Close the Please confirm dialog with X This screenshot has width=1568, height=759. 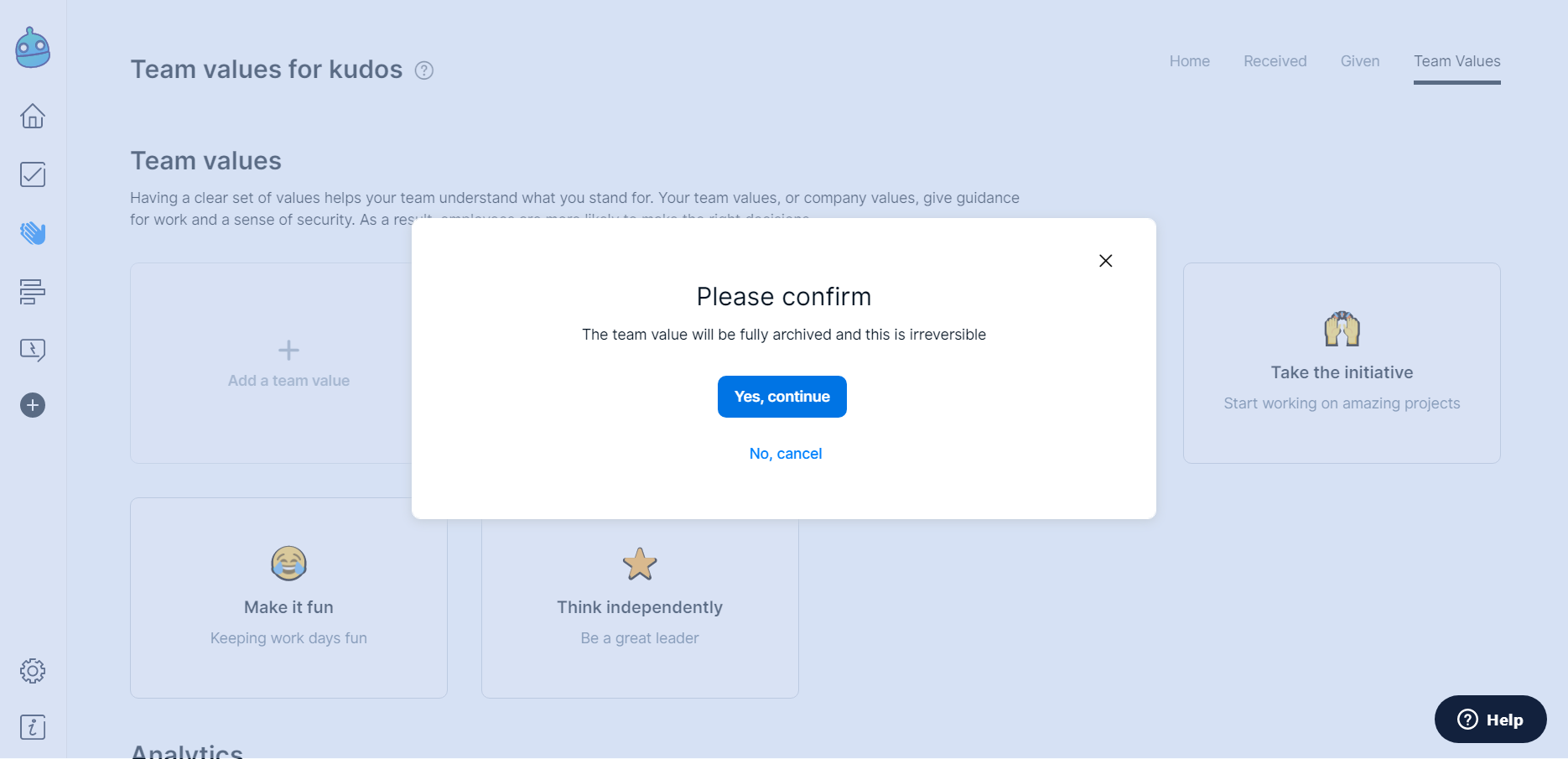[x=1106, y=261]
